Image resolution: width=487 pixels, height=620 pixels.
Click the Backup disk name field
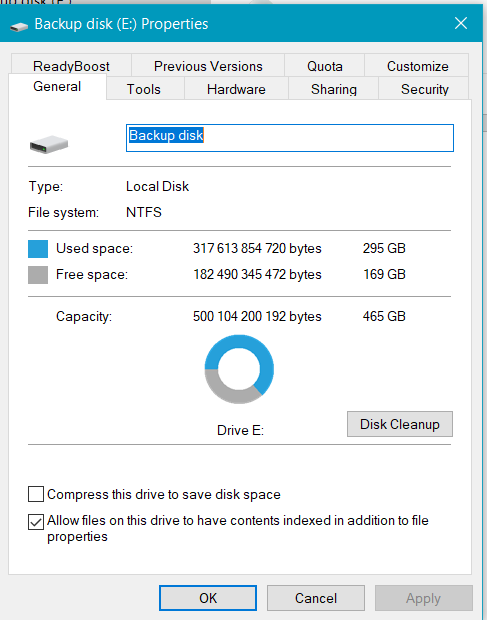pyautogui.click(x=290, y=138)
